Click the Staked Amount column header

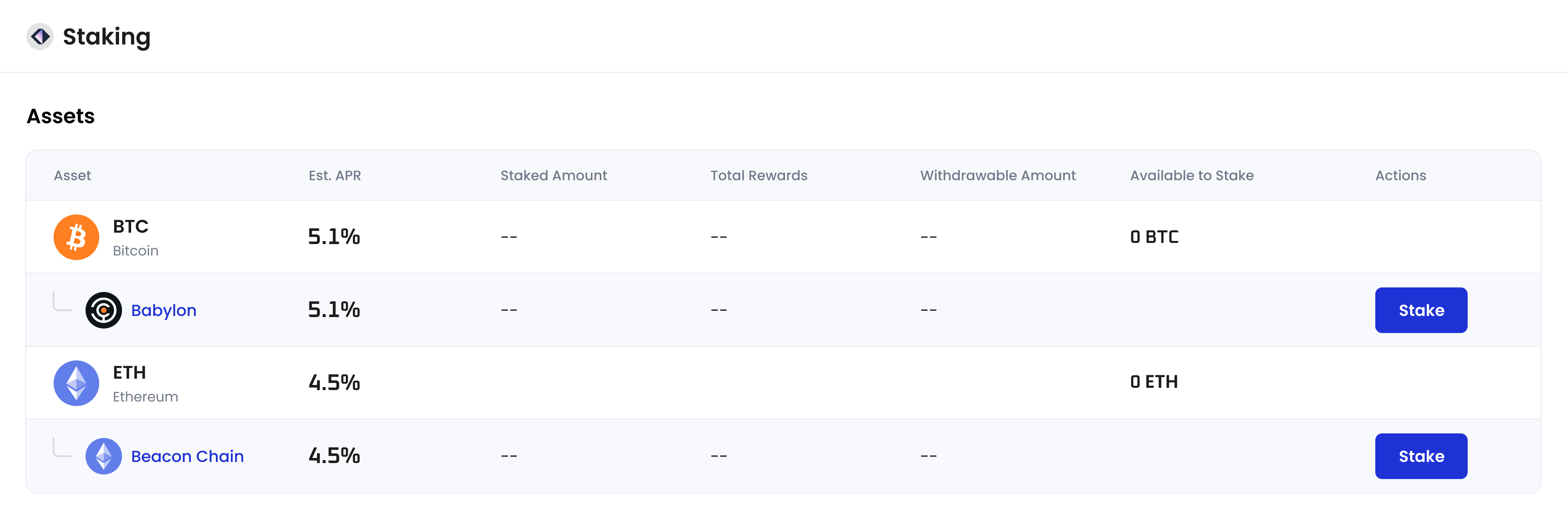tap(553, 175)
